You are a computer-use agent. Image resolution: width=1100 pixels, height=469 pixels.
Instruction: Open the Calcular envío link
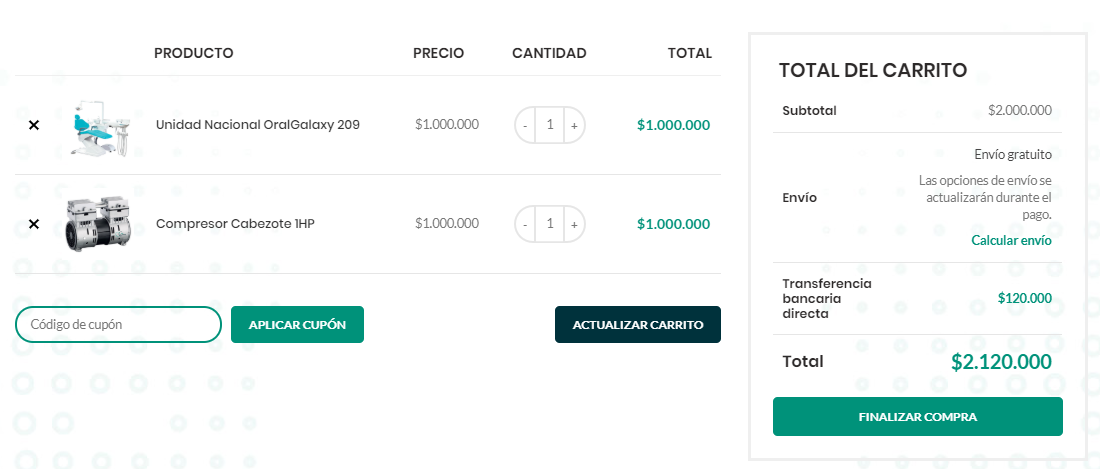pos(1011,240)
